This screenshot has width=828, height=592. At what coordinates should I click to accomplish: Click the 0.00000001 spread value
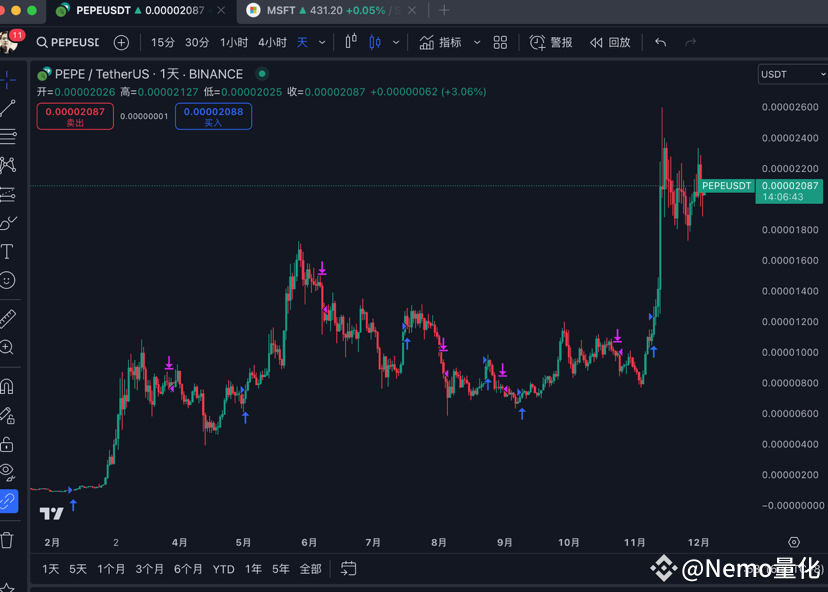click(x=144, y=116)
